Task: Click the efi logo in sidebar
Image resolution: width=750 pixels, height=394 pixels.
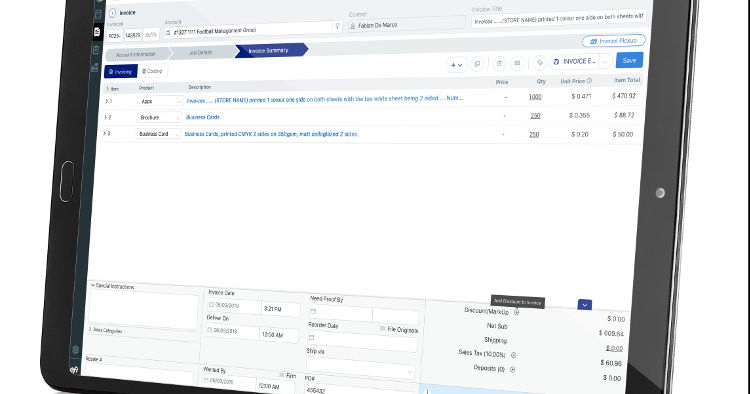Action: (74, 370)
